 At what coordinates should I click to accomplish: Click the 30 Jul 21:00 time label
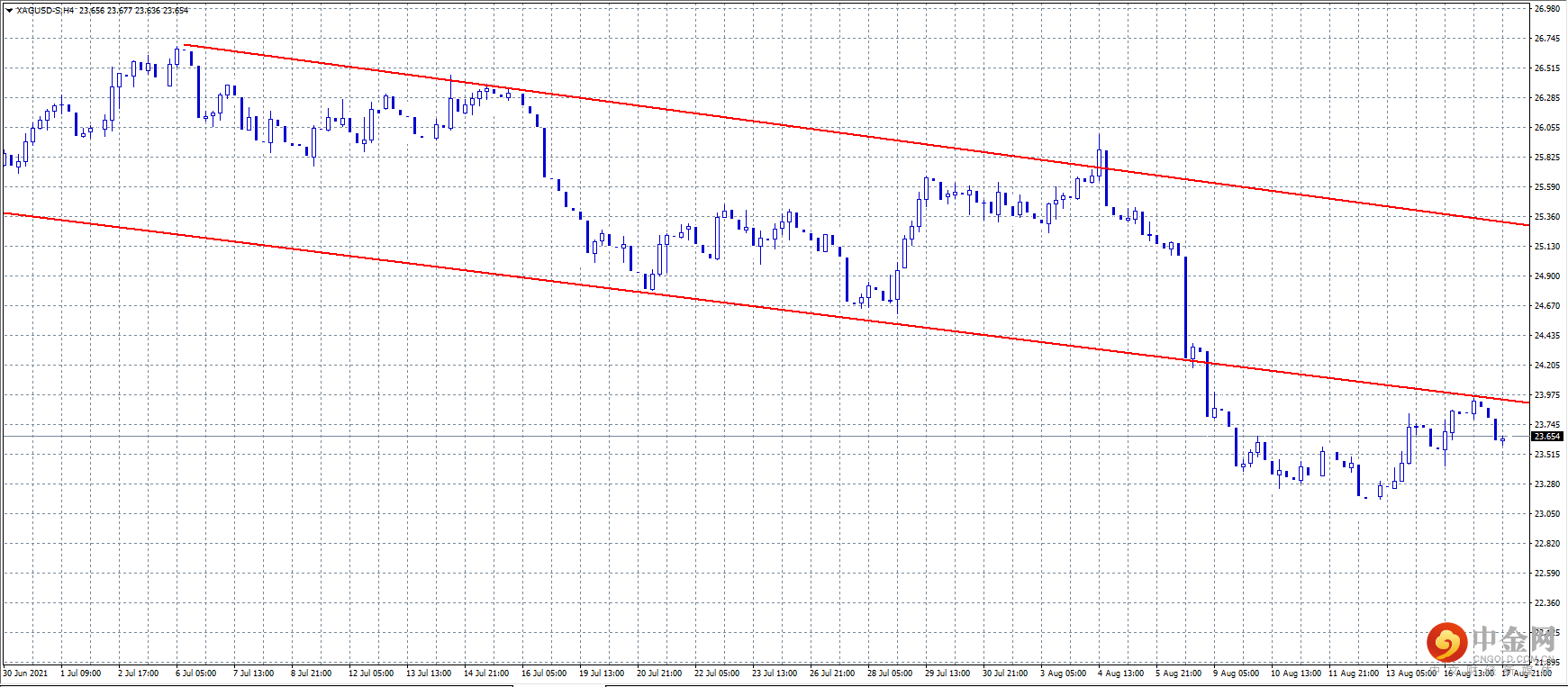point(1005,673)
